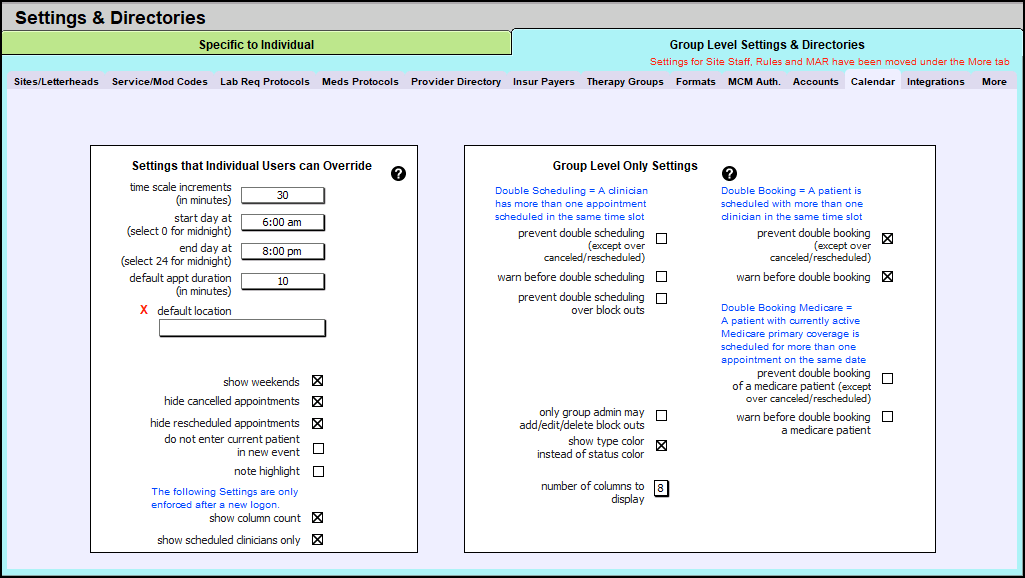This screenshot has width=1025, height=578.
Task: Select Group Level Settings & Directories tab
Action: point(767,44)
